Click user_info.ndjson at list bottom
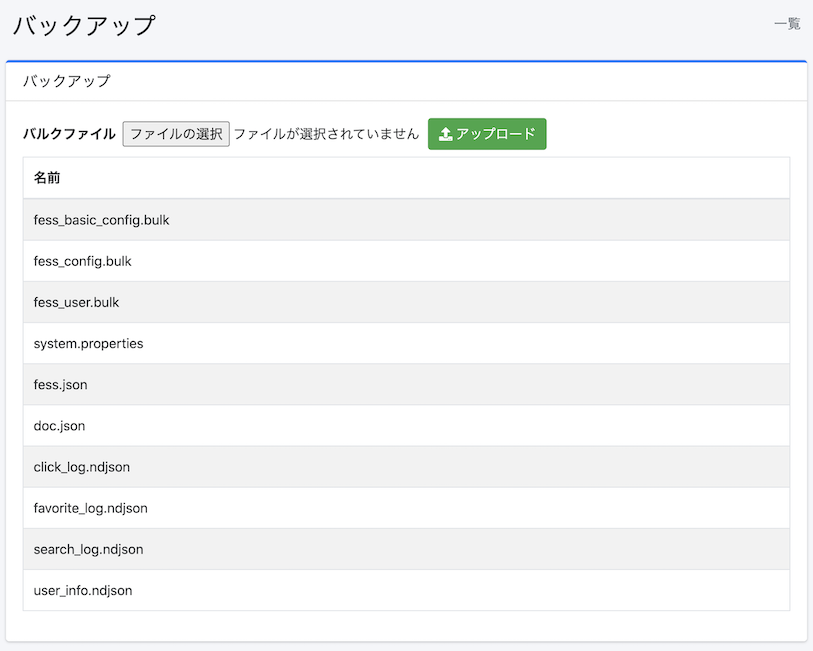 (81, 590)
